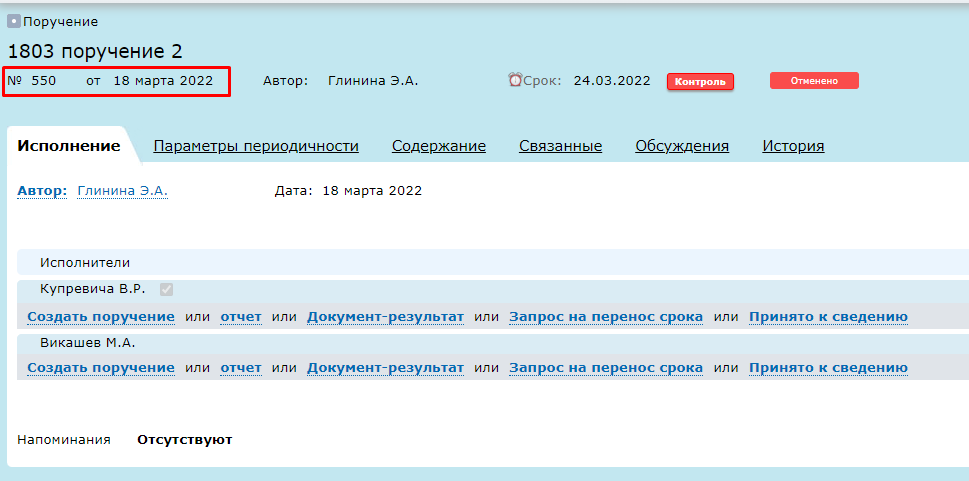Image resolution: width=969 pixels, height=481 pixels.
Task: Click Принято к сведению under Викашев М.А.
Action: click(828, 368)
